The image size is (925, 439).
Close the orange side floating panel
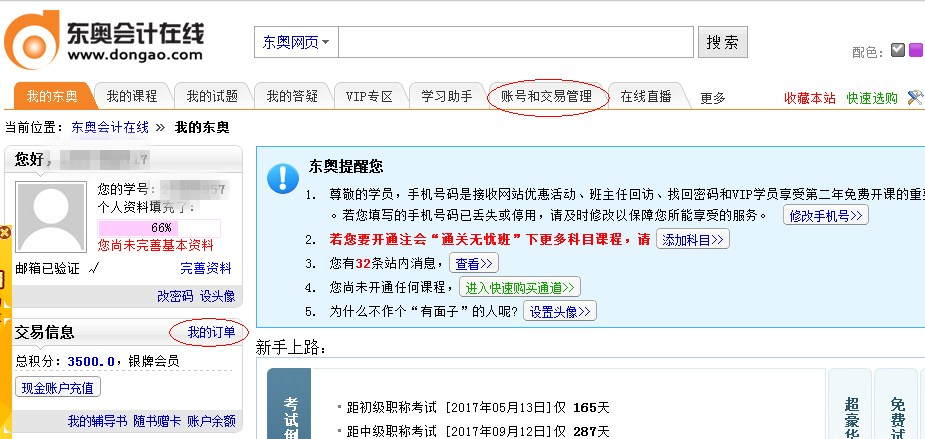4,232
